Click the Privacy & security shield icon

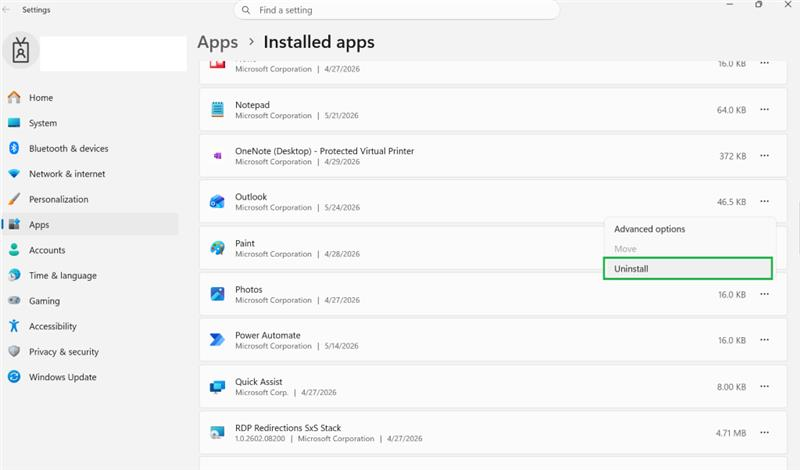coord(14,352)
